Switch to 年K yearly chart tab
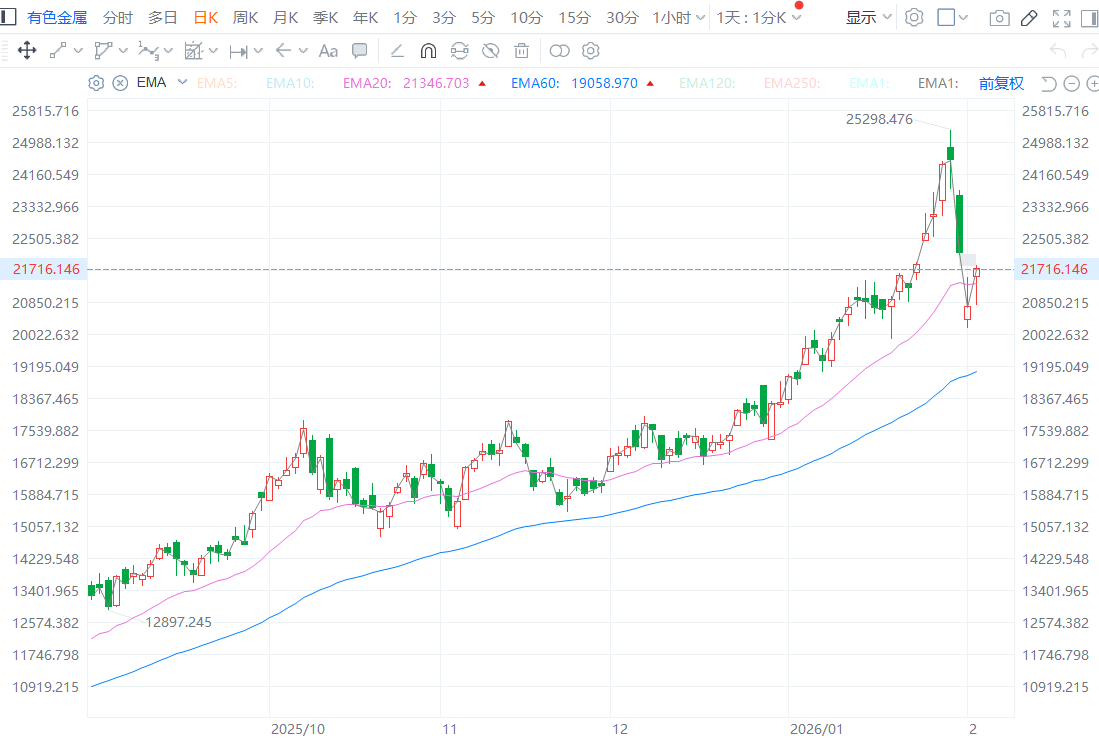 coord(365,18)
